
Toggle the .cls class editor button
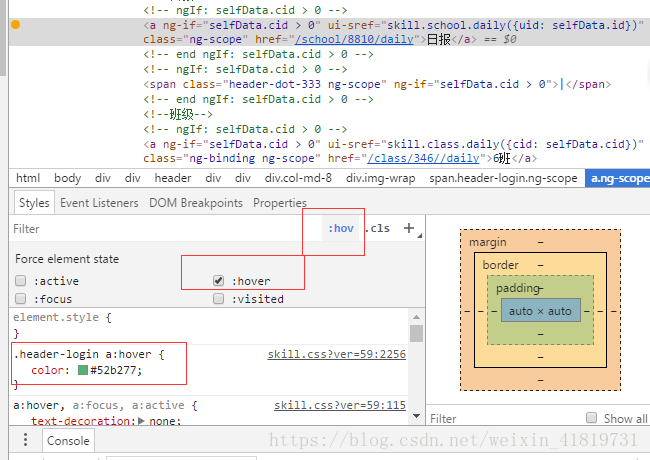pyautogui.click(x=378, y=228)
